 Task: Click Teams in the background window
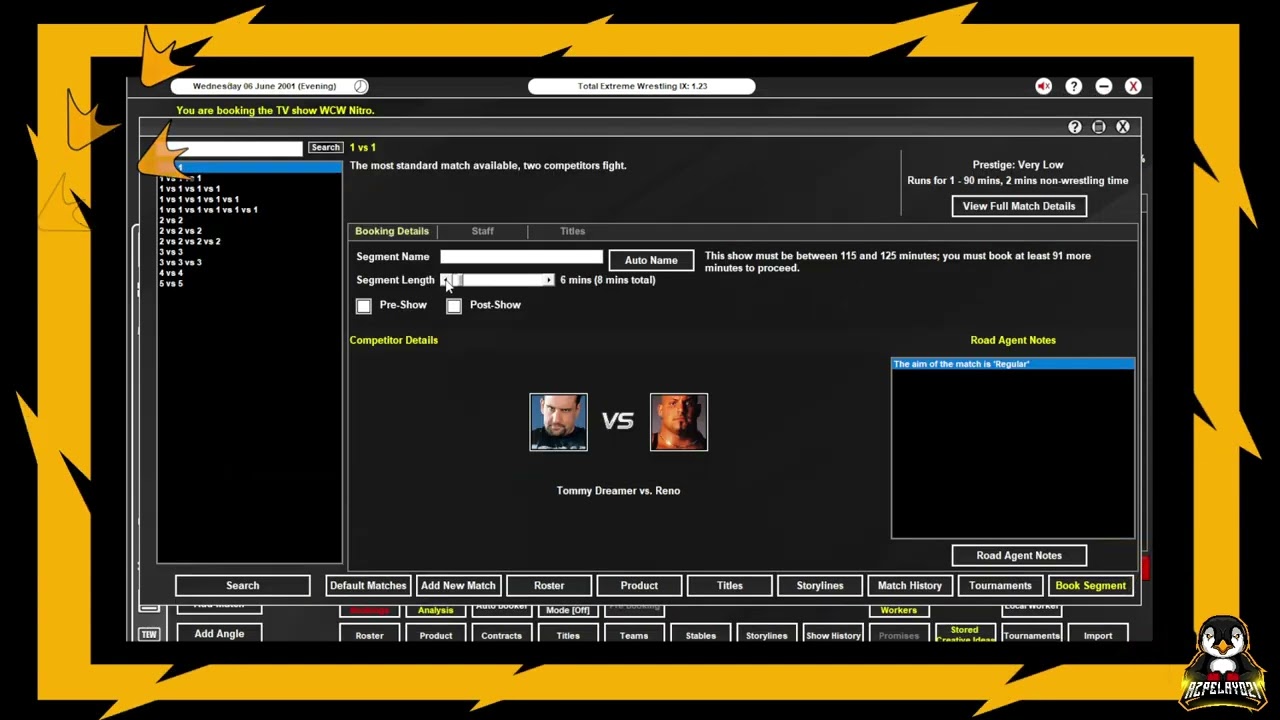coord(634,635)
